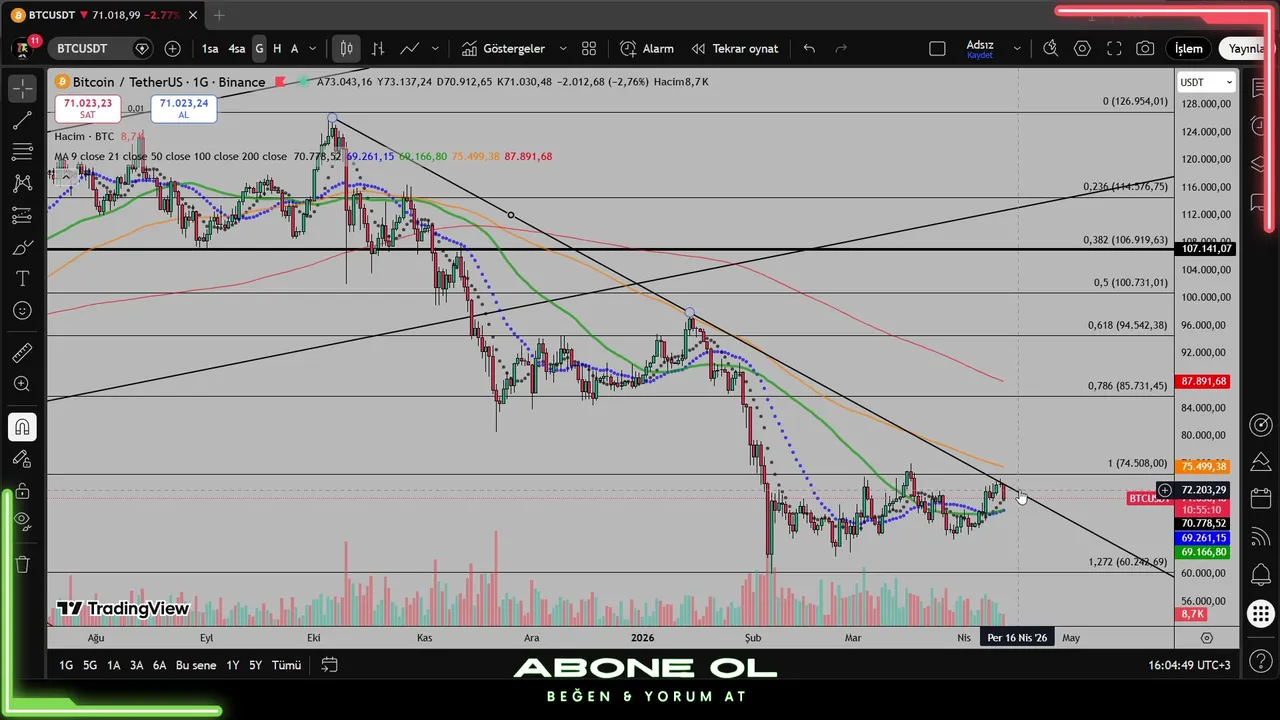Expand Göstergeler favorites chevron
The width and height of the screenshot is (1280, 720).
coord(563,48)
